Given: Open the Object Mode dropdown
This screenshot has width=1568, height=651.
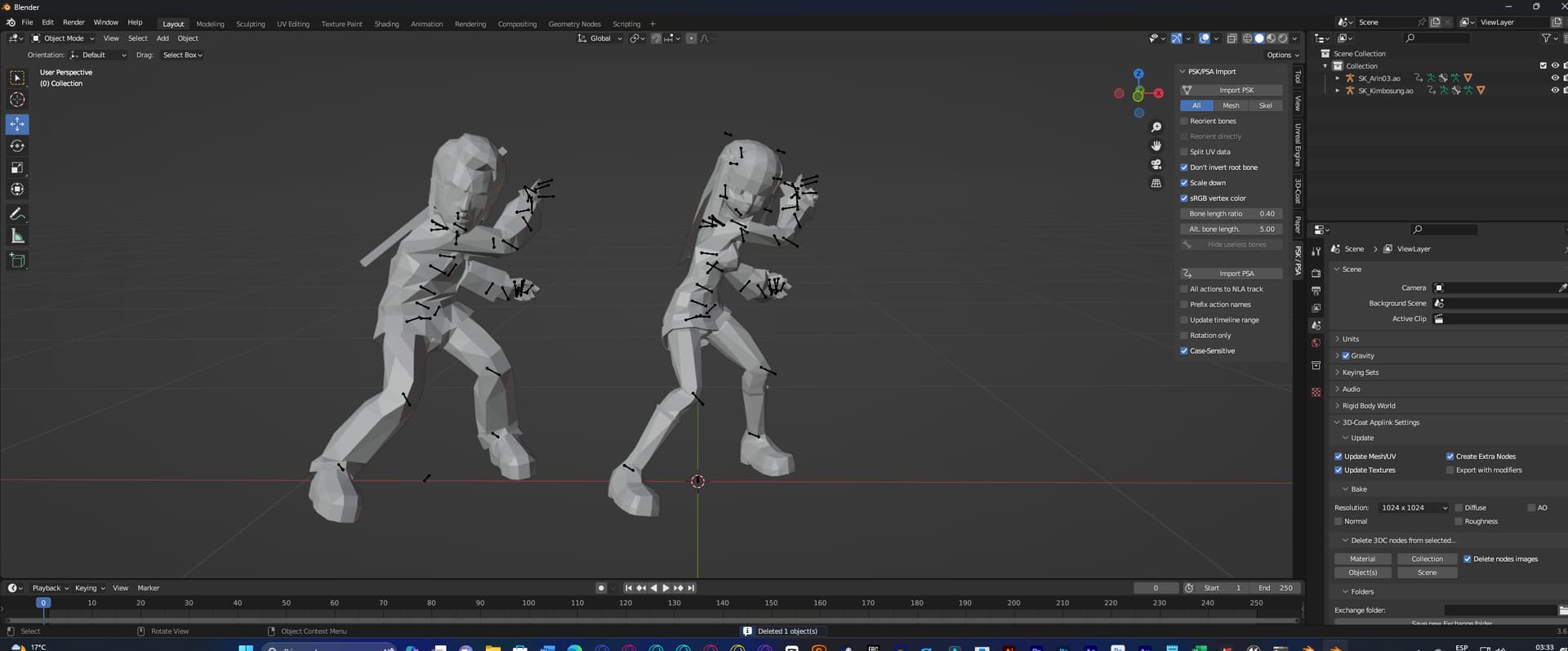Looking at the screenshot, I should (x=64, y=38).
